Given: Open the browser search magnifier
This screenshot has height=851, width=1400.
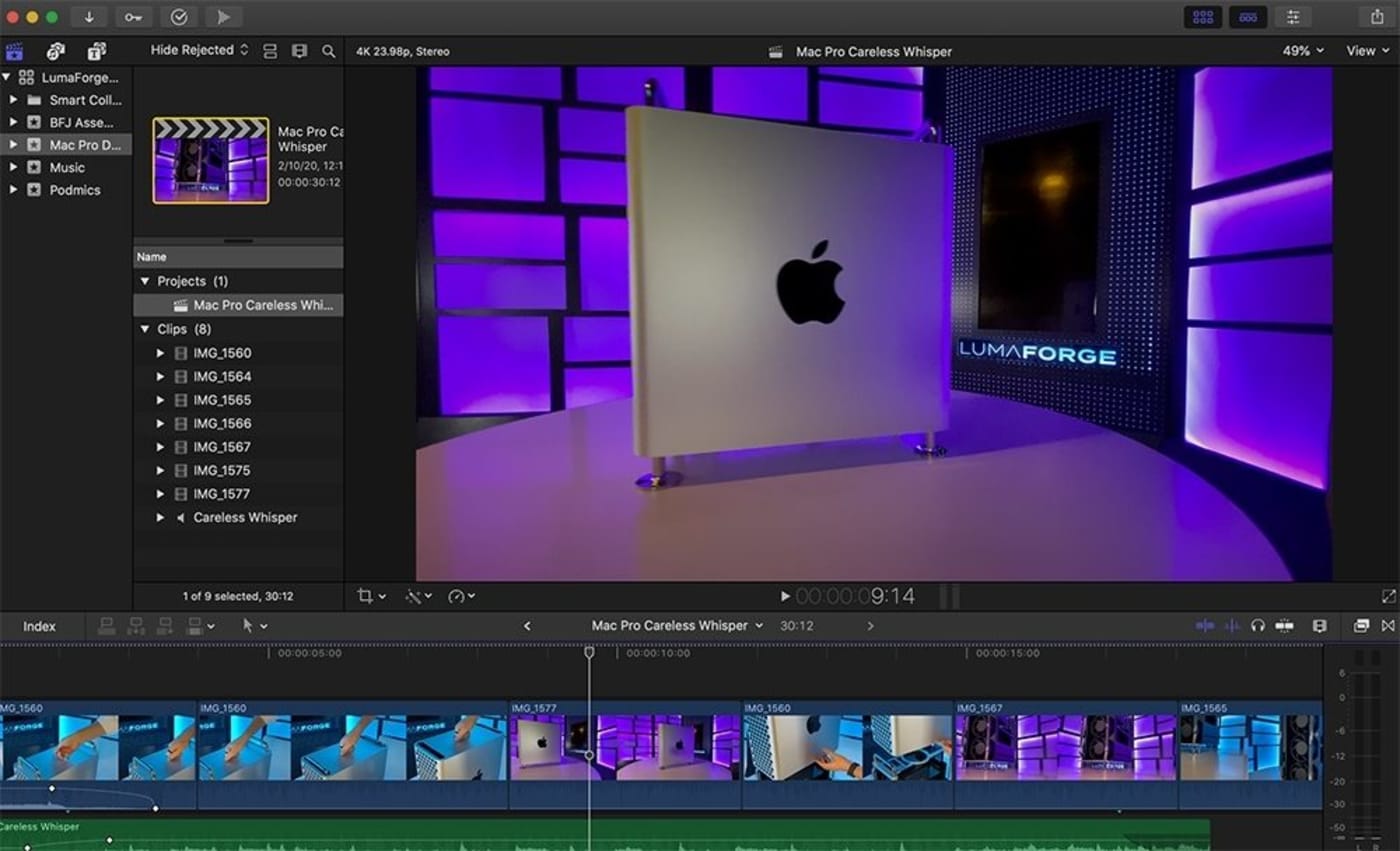Looking at the screenshot, I should tap(328, 51).
